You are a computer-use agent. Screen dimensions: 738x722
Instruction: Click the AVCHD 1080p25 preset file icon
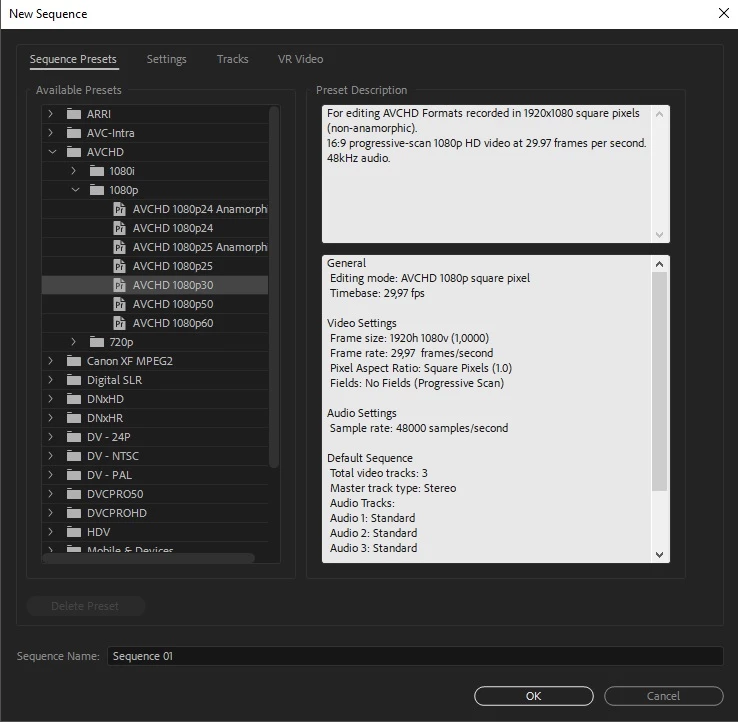click(x=120, y=266)
